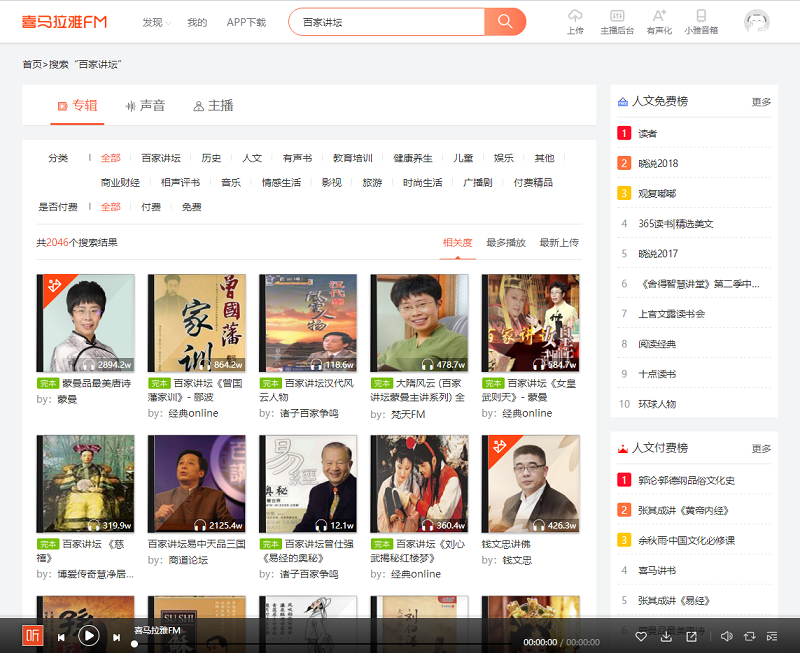Sort results by 相关度
Screen dimensions: 800x653
[458, 243]
